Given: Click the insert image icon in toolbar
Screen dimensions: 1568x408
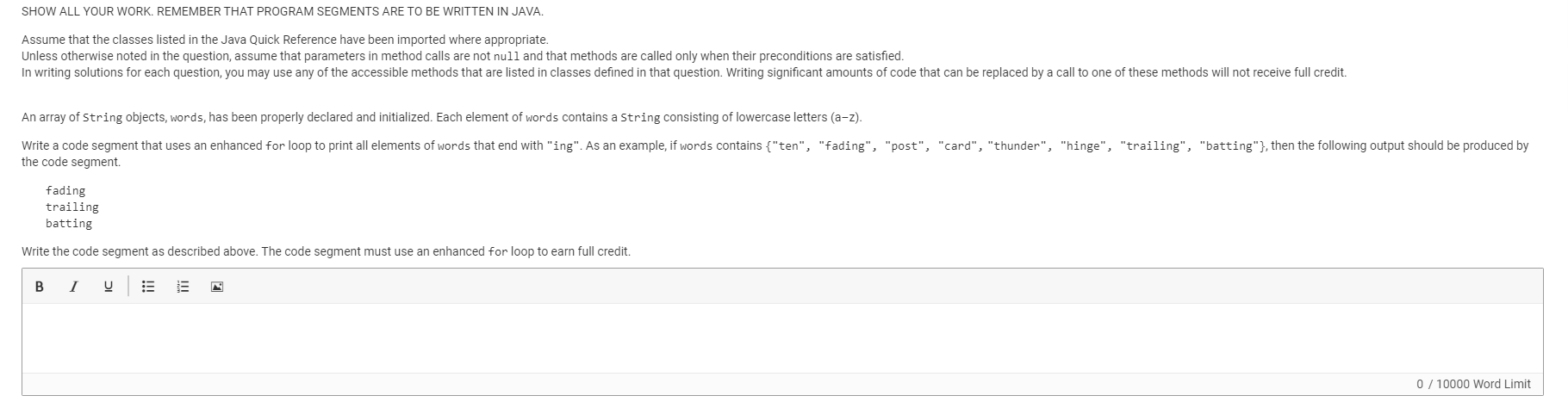Looking at the screenshot, I should (x=217, y=287).
